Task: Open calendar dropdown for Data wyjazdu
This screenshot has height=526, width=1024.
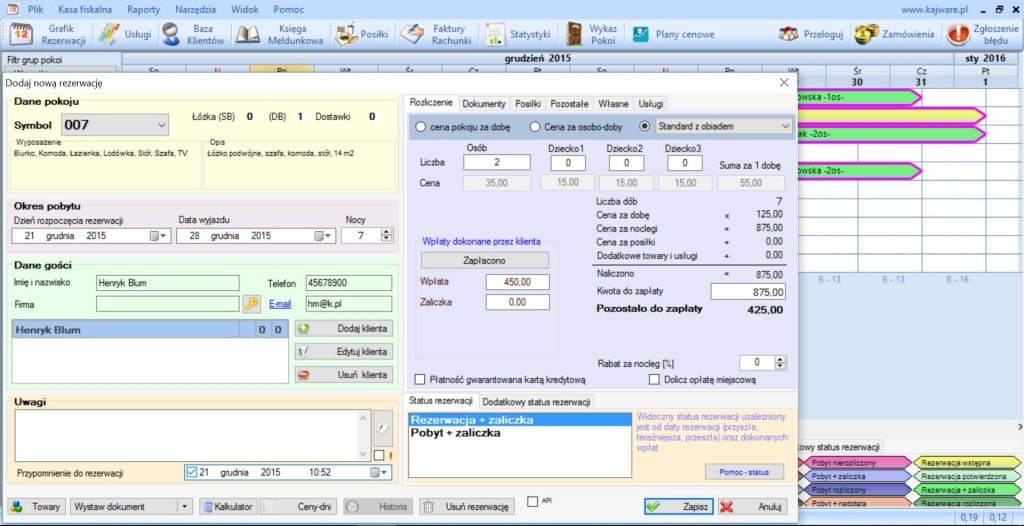Action: coord(323,236)
